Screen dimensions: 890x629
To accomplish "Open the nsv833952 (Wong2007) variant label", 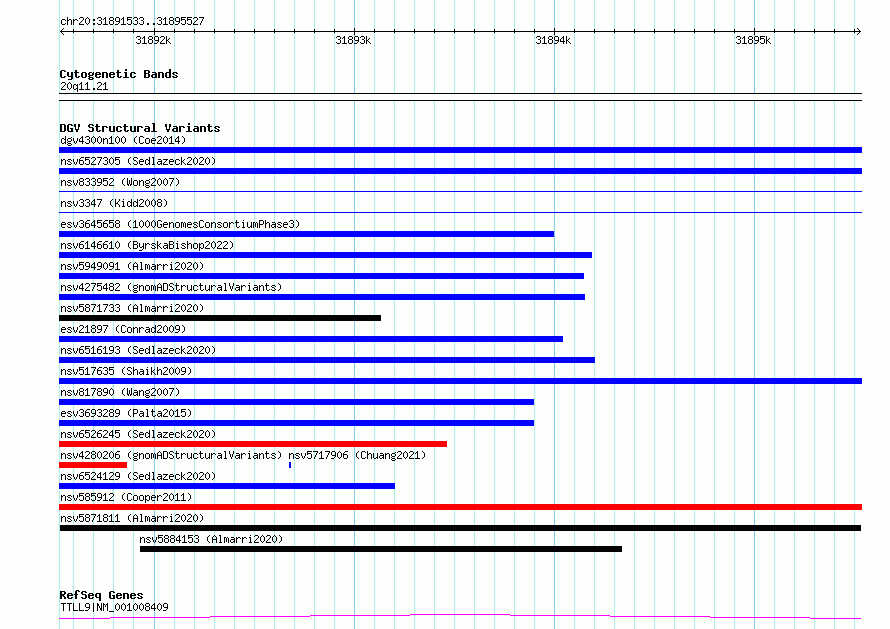I will 120,182.
